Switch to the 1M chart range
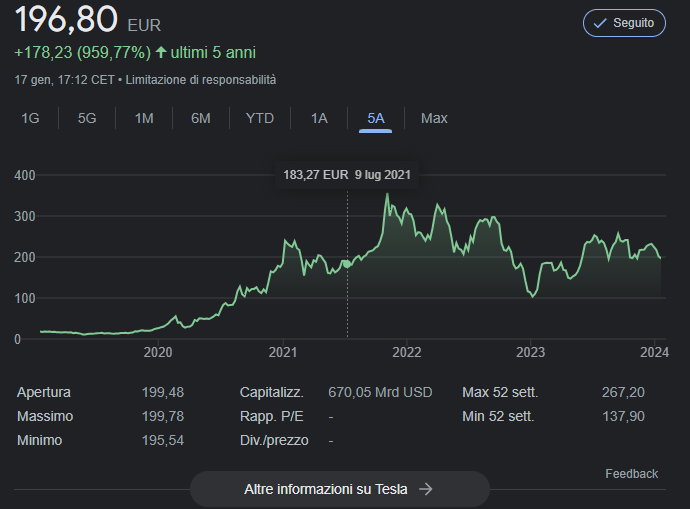This screenshot has width=690, height=509. tap(144, 118)
